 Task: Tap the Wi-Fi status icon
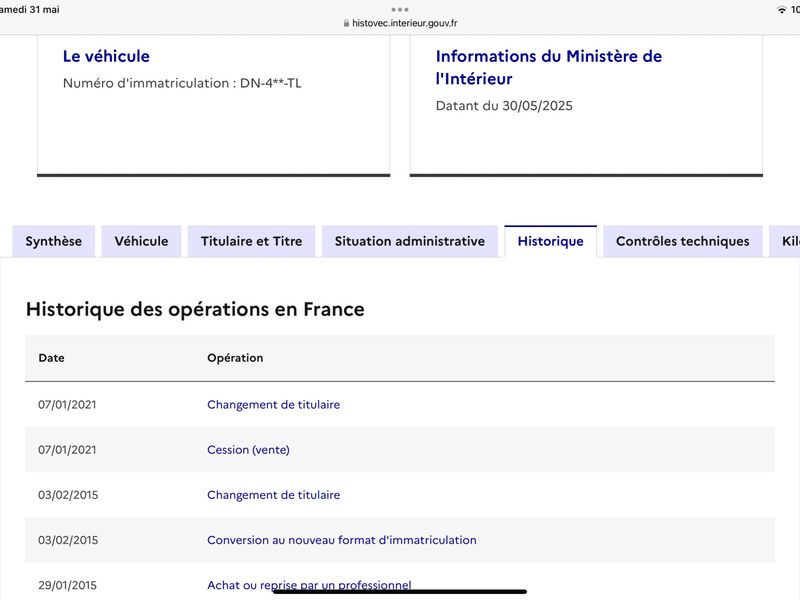tap(781, 10)
